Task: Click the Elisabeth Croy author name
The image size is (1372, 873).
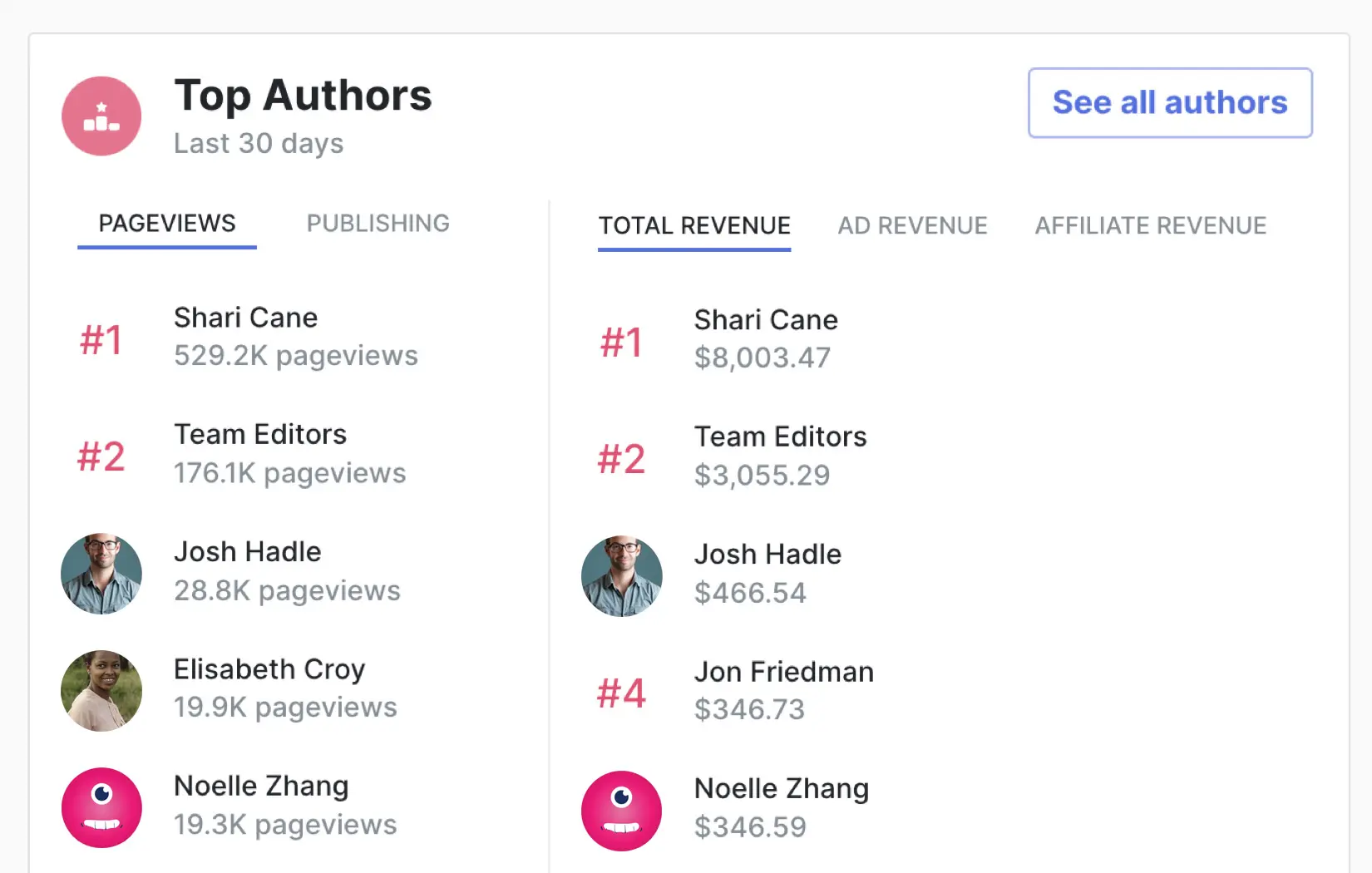Action: [x=269, y=669]
